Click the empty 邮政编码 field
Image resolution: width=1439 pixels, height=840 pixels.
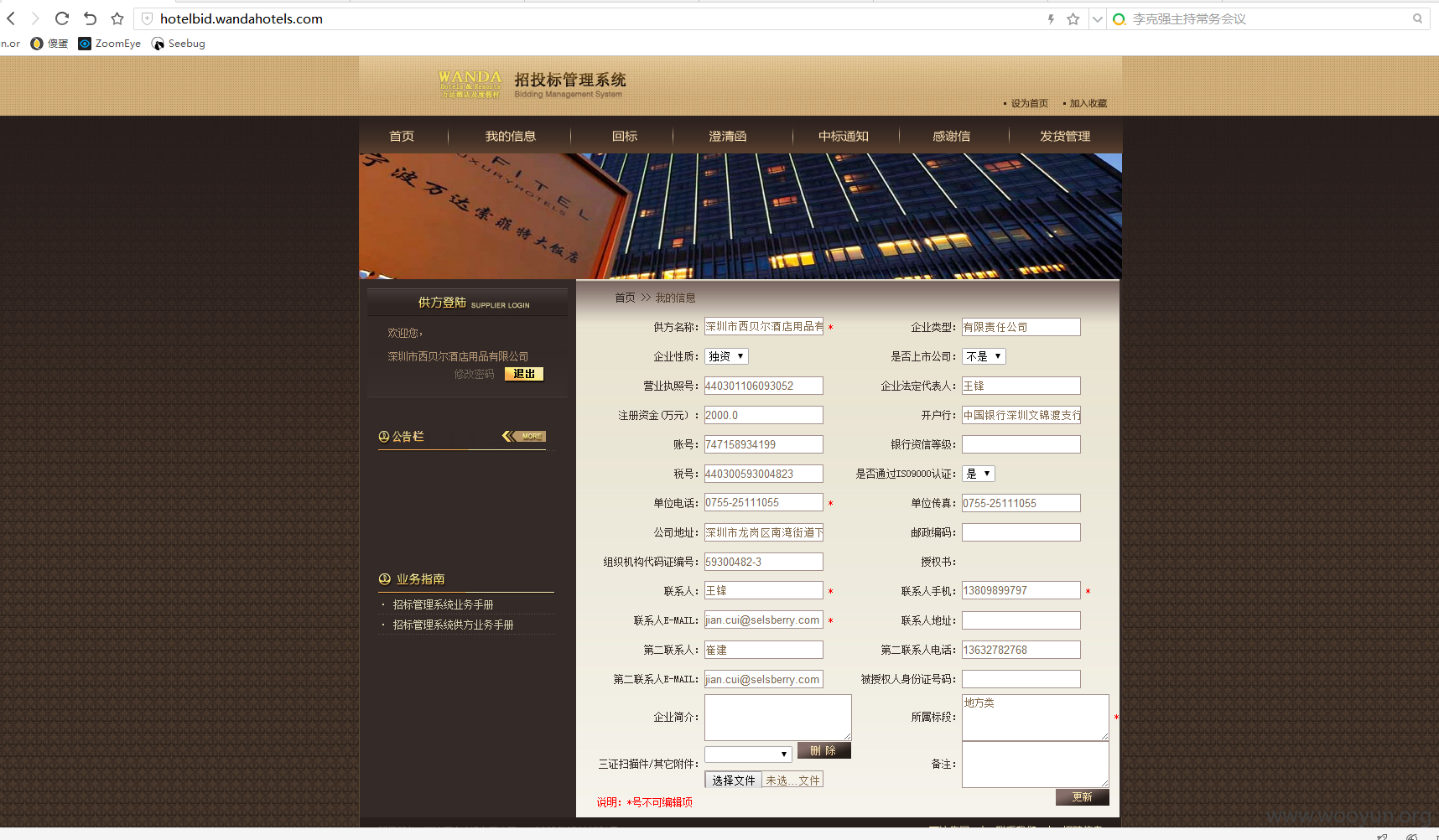tap(1021, 532)
